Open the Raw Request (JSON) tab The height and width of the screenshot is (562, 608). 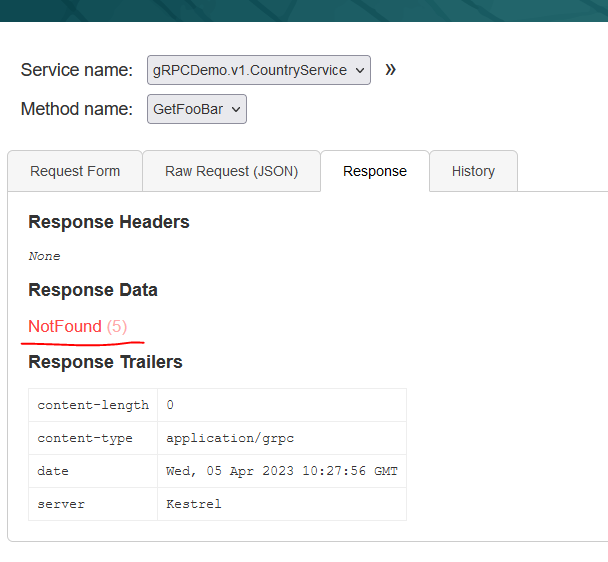click(x=231, y=171)
